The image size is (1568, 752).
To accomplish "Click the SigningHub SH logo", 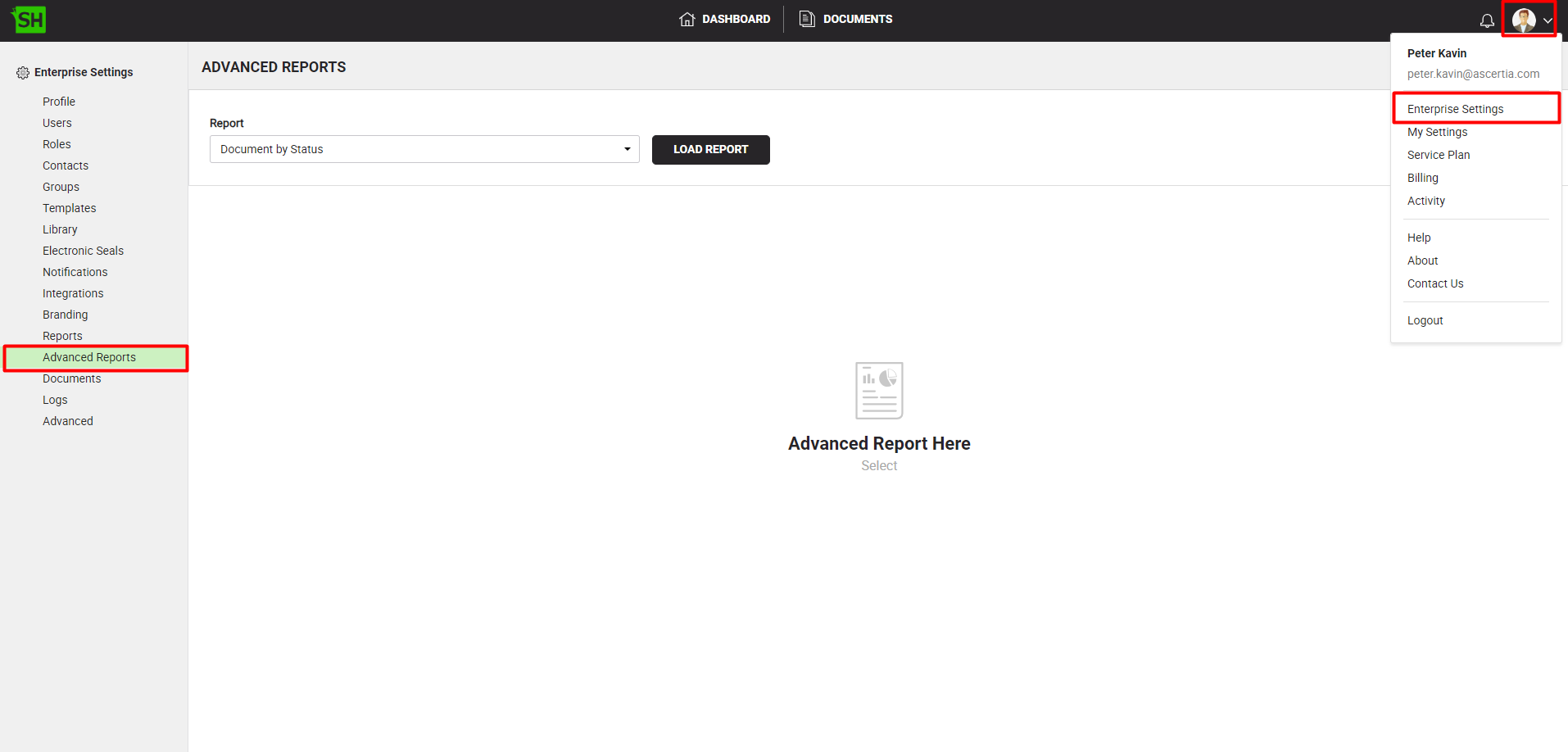I will pyautogui.click(x=29, y=20).
